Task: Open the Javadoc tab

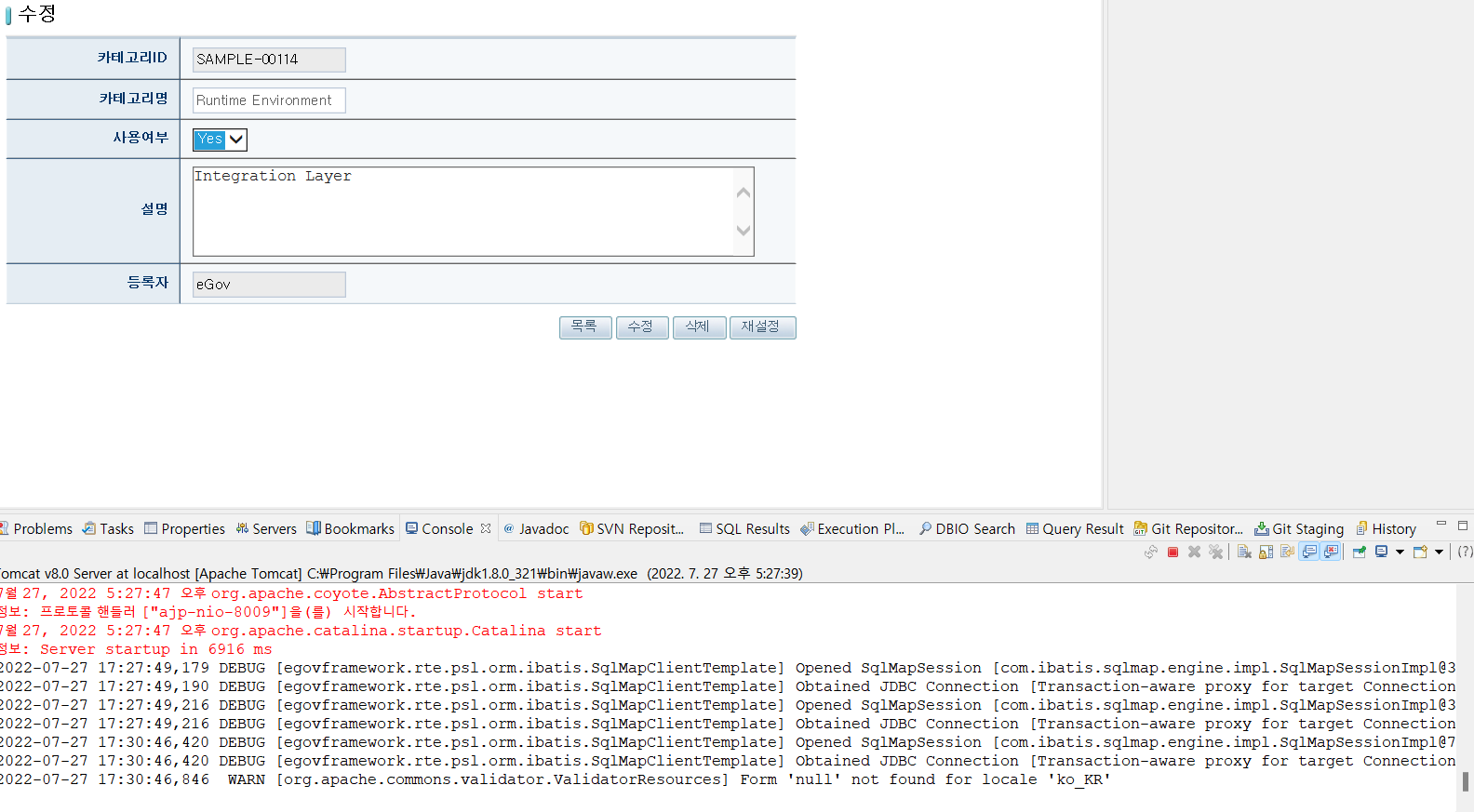Action: [536, 529]
